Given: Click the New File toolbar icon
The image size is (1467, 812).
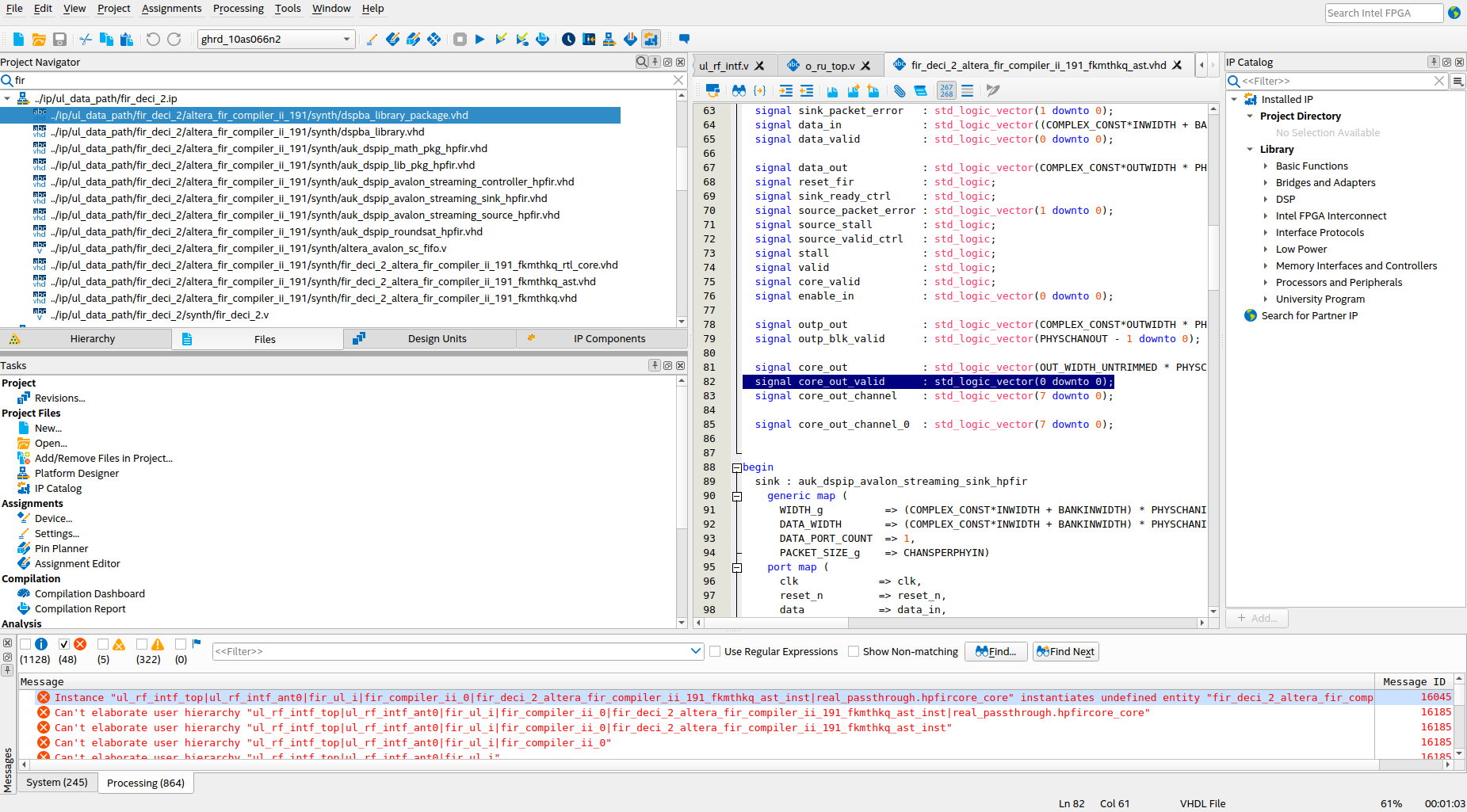Looking at the screenshot, I should [18, 39].
